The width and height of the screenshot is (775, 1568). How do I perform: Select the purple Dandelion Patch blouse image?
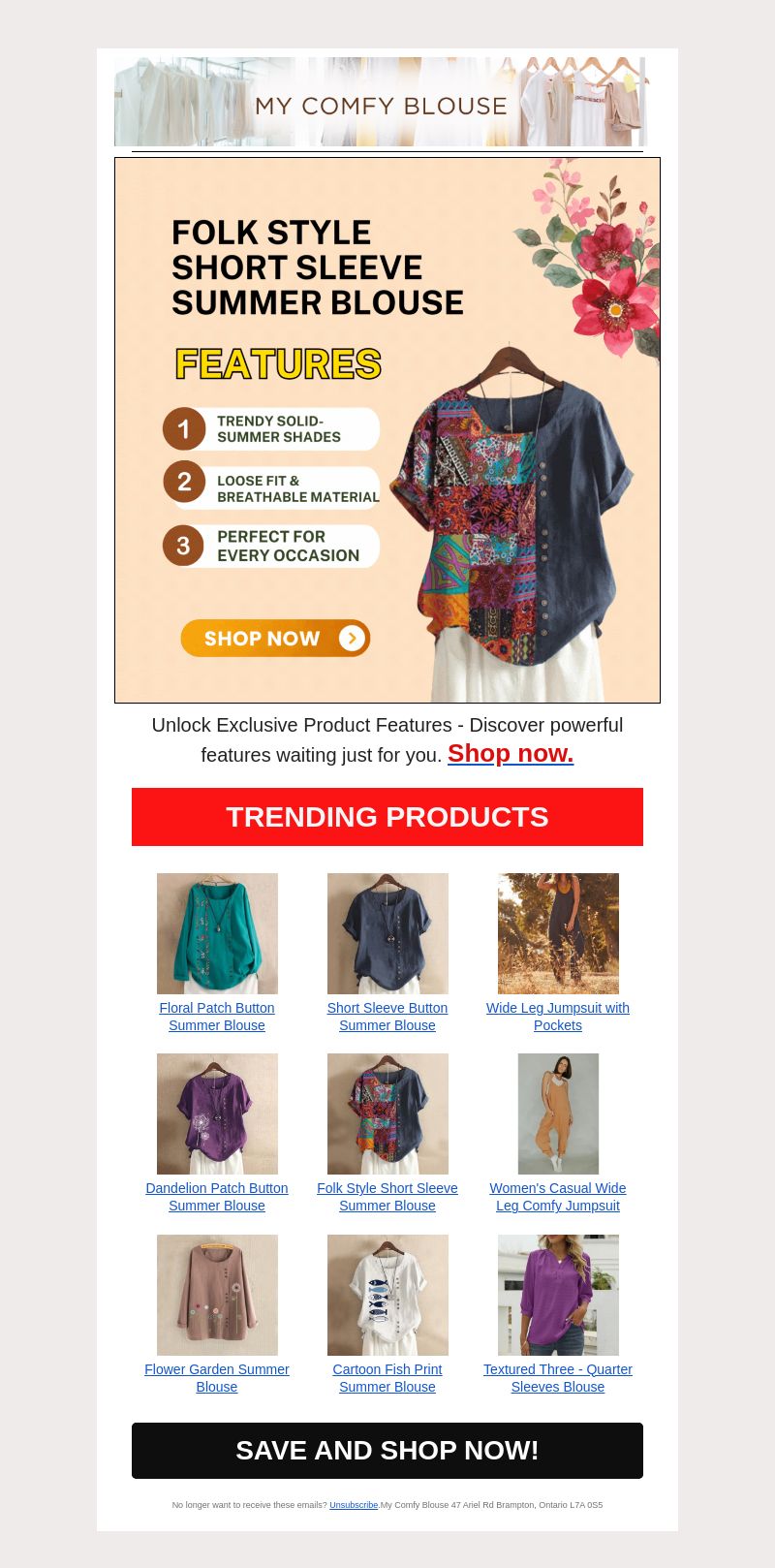coord(217,1113)
